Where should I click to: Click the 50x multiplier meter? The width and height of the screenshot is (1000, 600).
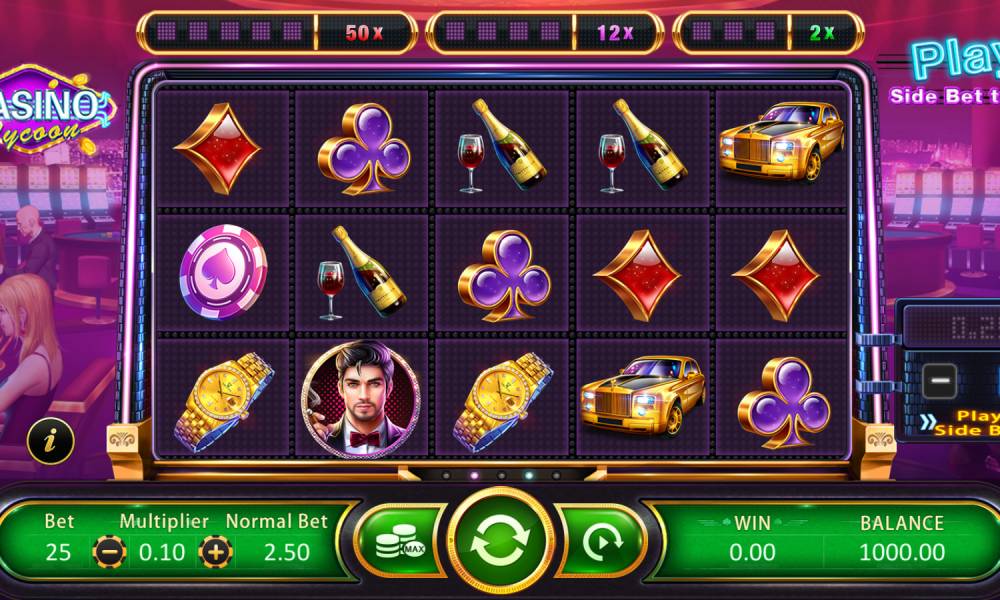(277, 32)
